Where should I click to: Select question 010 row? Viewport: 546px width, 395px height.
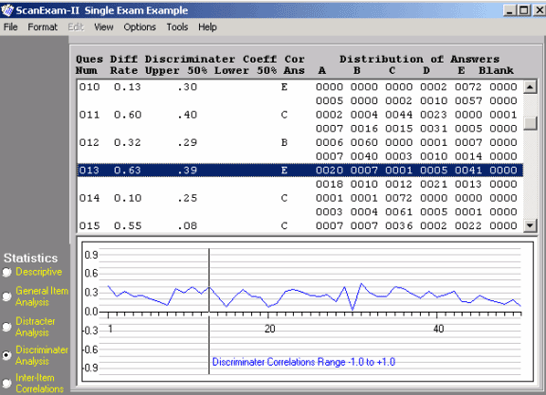[x=299, y=87]
